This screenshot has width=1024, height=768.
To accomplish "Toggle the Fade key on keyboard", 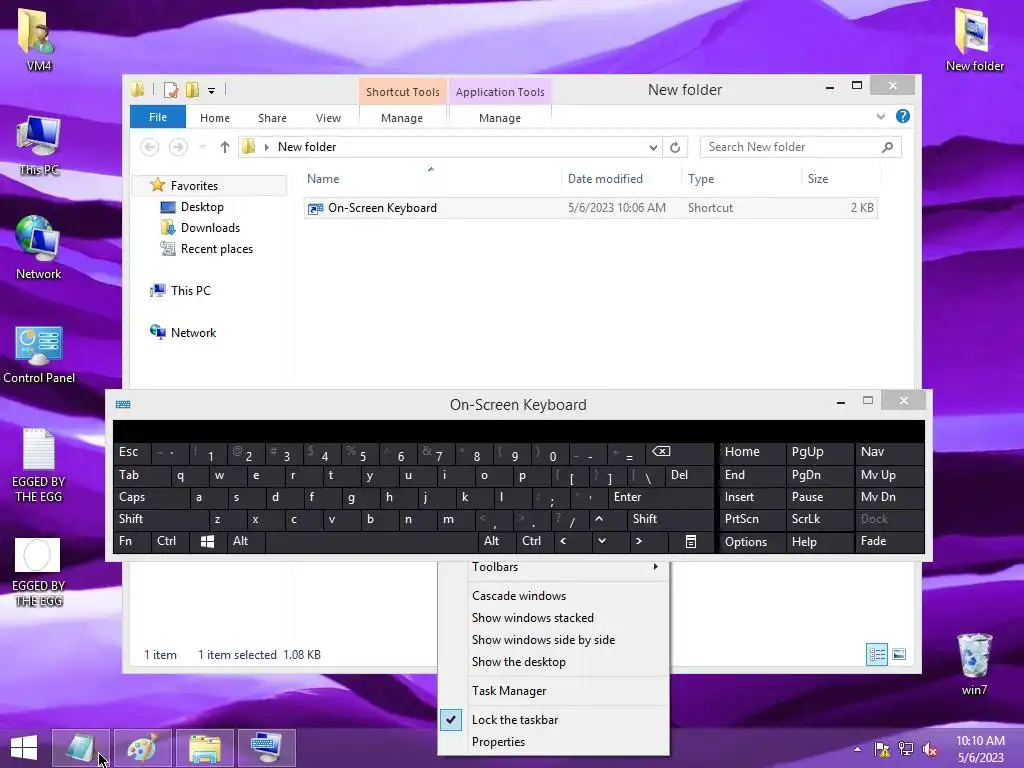I will point(889,541).
